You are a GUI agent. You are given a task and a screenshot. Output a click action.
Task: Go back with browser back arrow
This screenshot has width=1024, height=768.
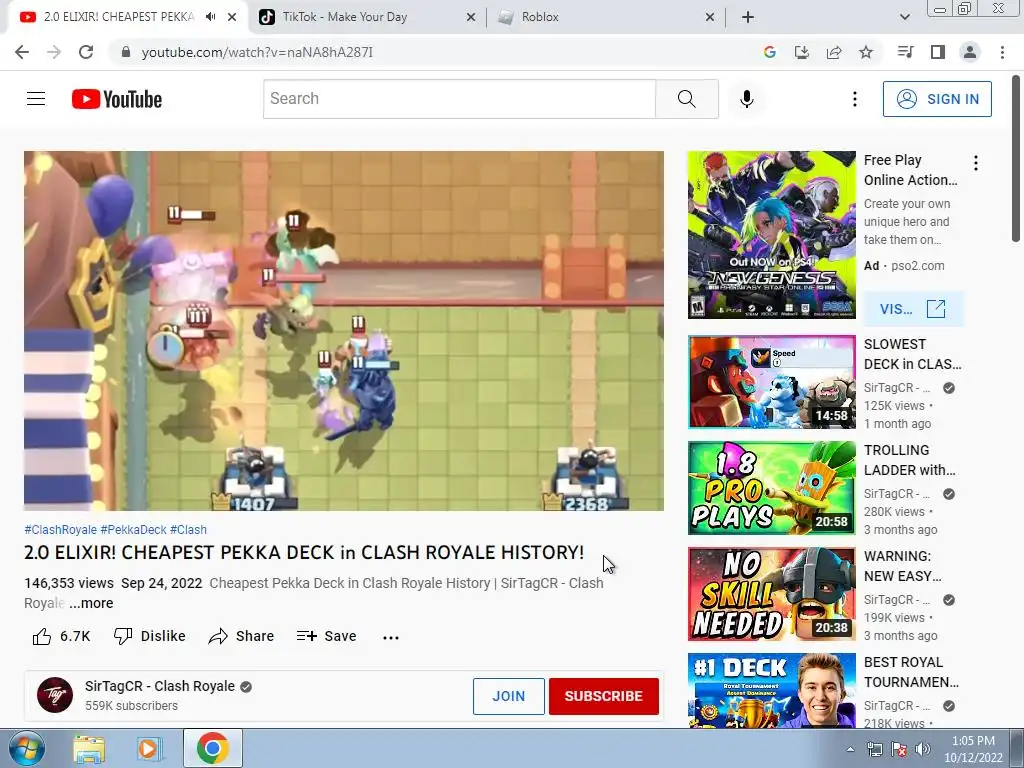tap(22, 52)
